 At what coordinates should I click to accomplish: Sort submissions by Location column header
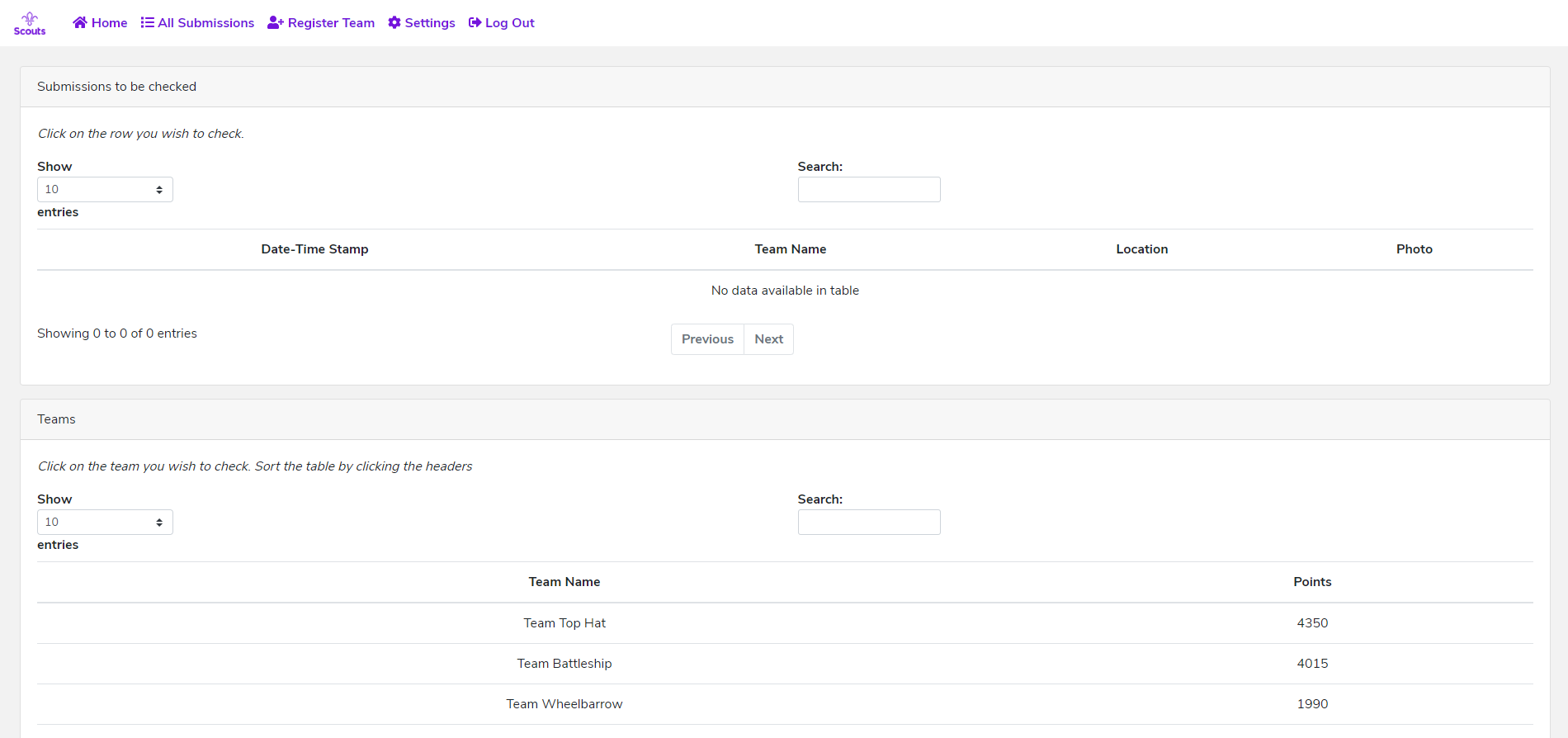click(1141, 249)
